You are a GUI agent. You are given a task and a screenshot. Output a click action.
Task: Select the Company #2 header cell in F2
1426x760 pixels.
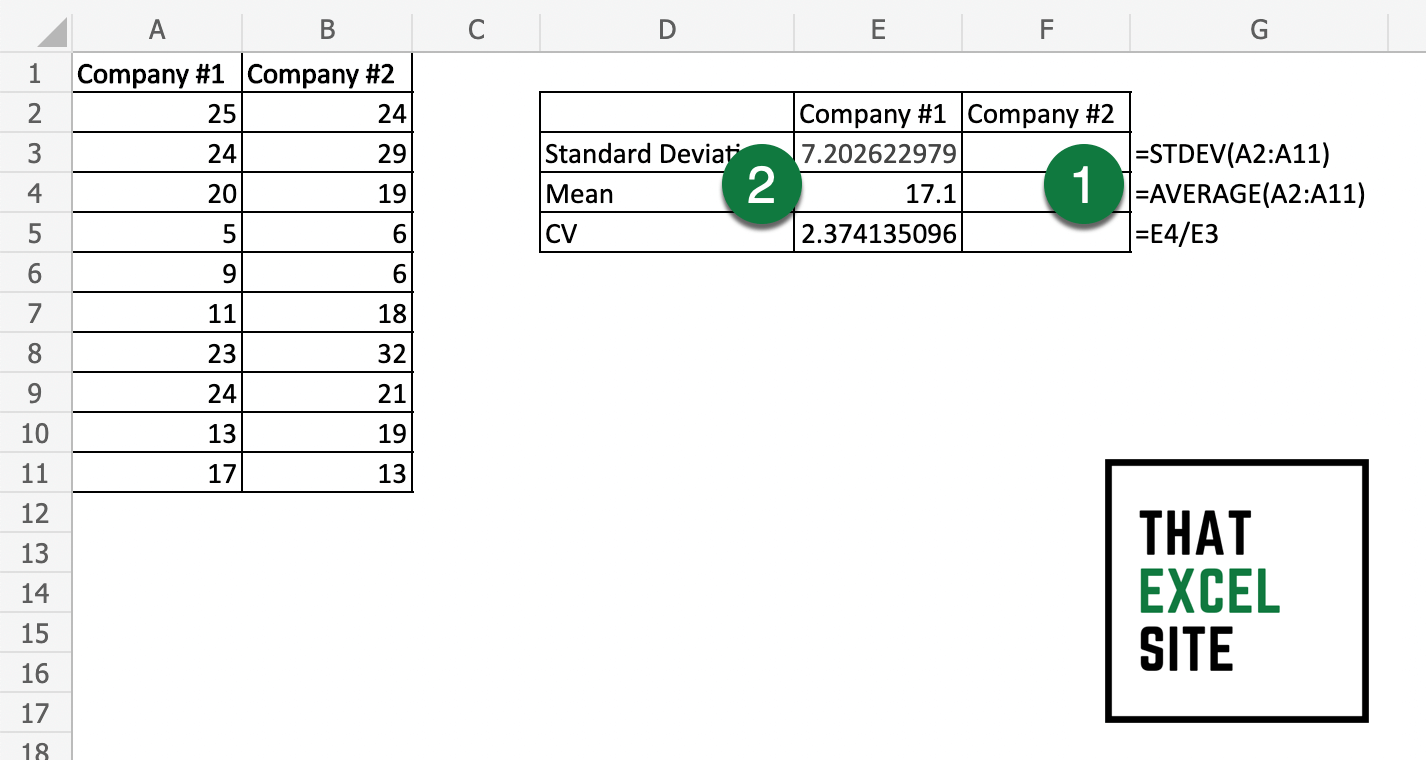point(1046,113)
